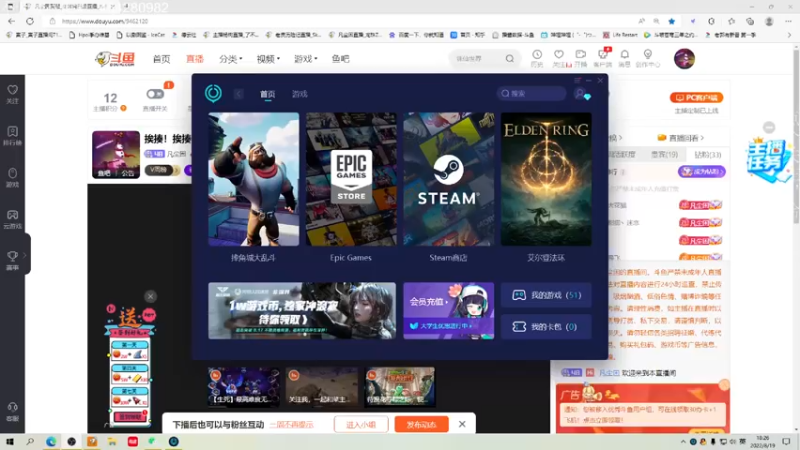Image resolution: width=800 pixels, height=450 pixels.
Task: Open the 创作中心 lightbulb icon
Action: click(647, 55)
